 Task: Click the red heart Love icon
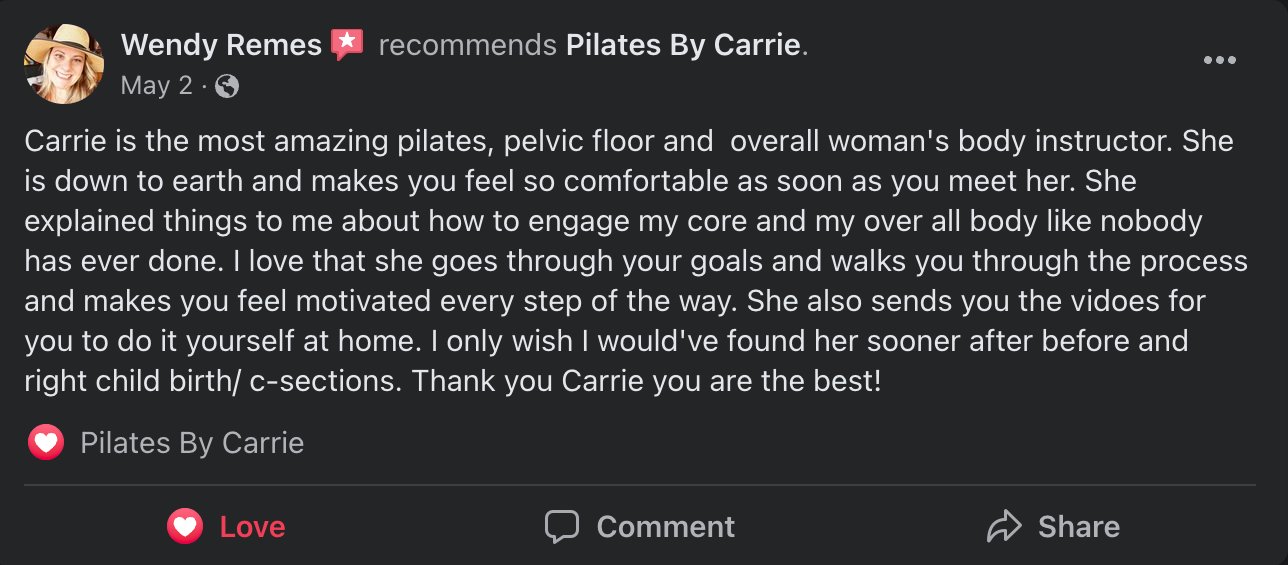[x=185, y=526]
